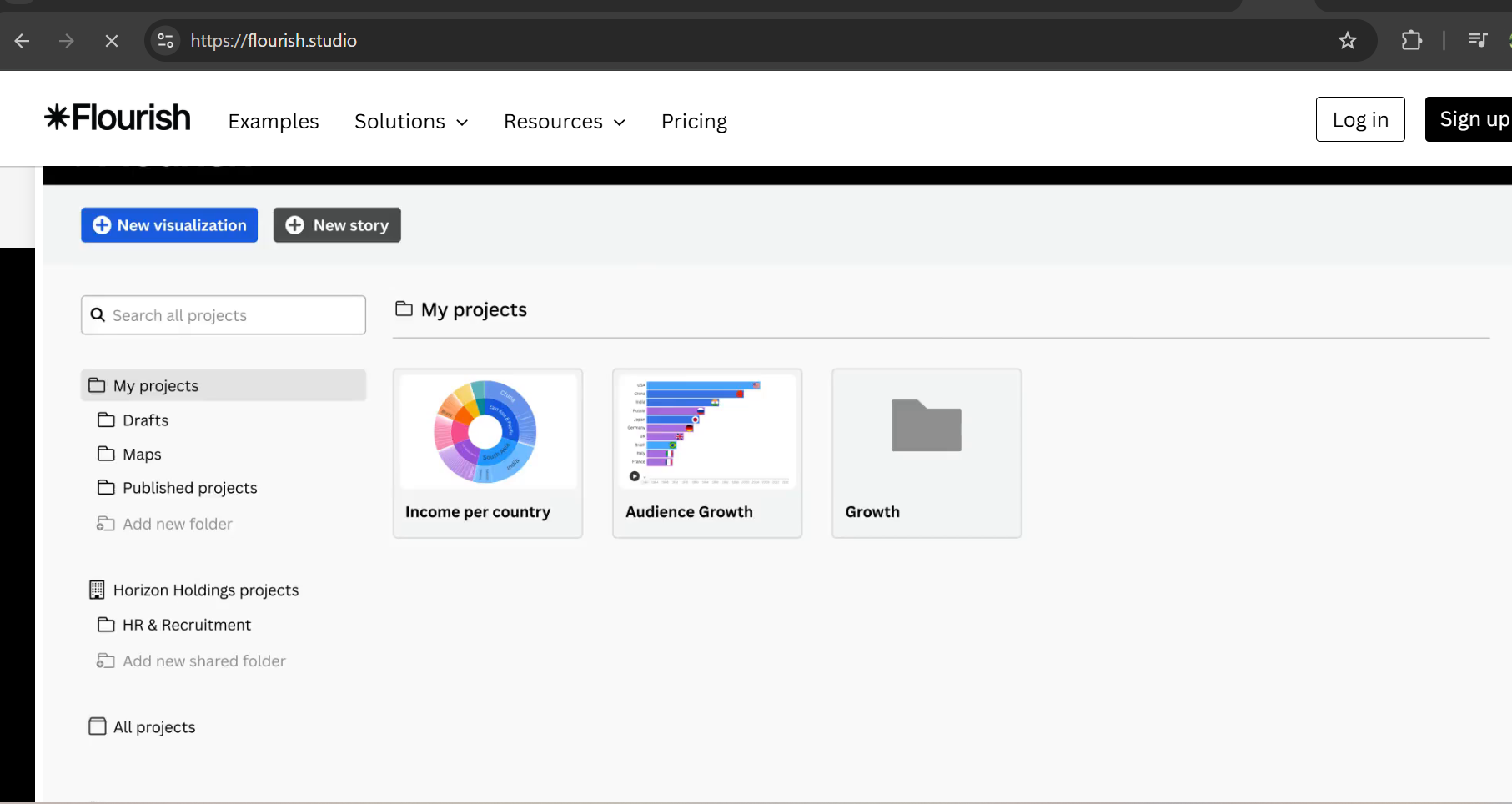The height and width of the screenshot is (804, 1512).
Task: Open the Examples nav item
Action: click(274, 122)
